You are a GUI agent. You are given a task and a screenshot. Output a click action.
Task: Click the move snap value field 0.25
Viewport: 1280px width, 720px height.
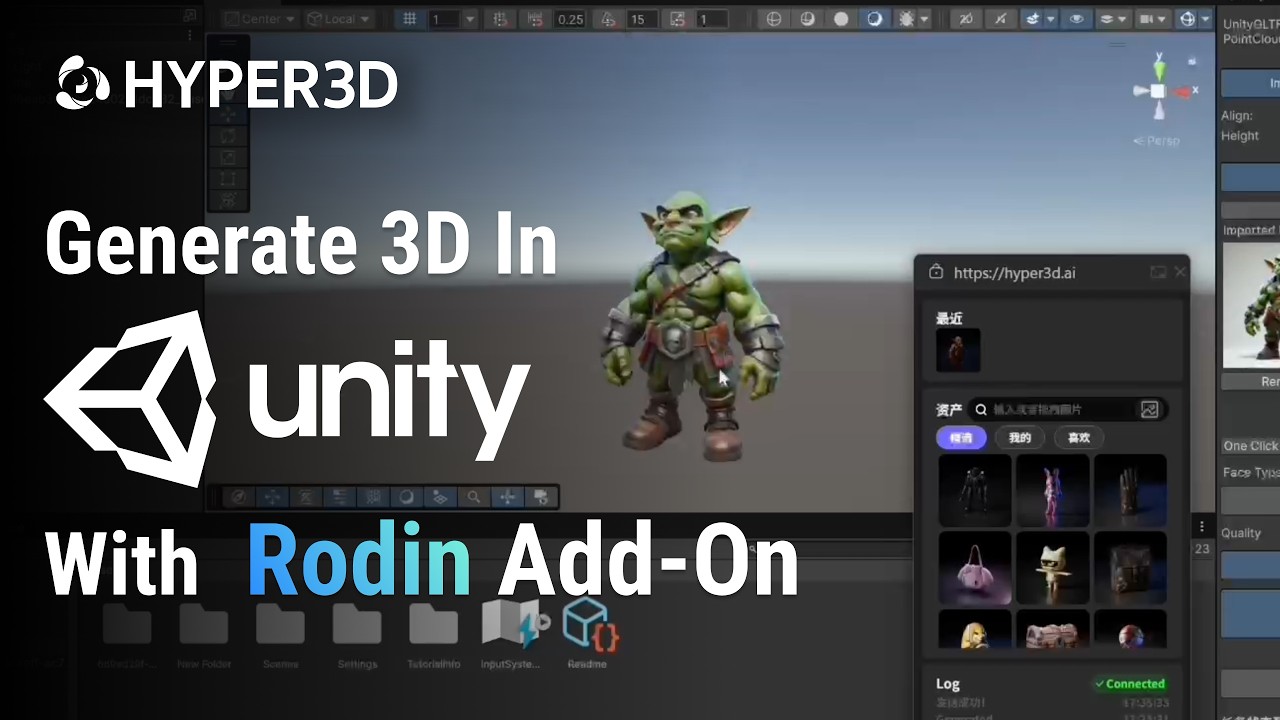click(x=570, y=18)
